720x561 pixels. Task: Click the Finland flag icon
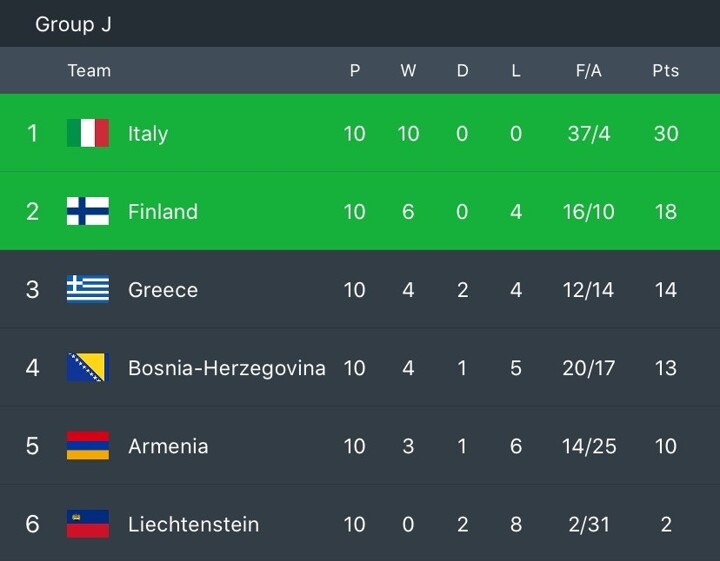88,211
